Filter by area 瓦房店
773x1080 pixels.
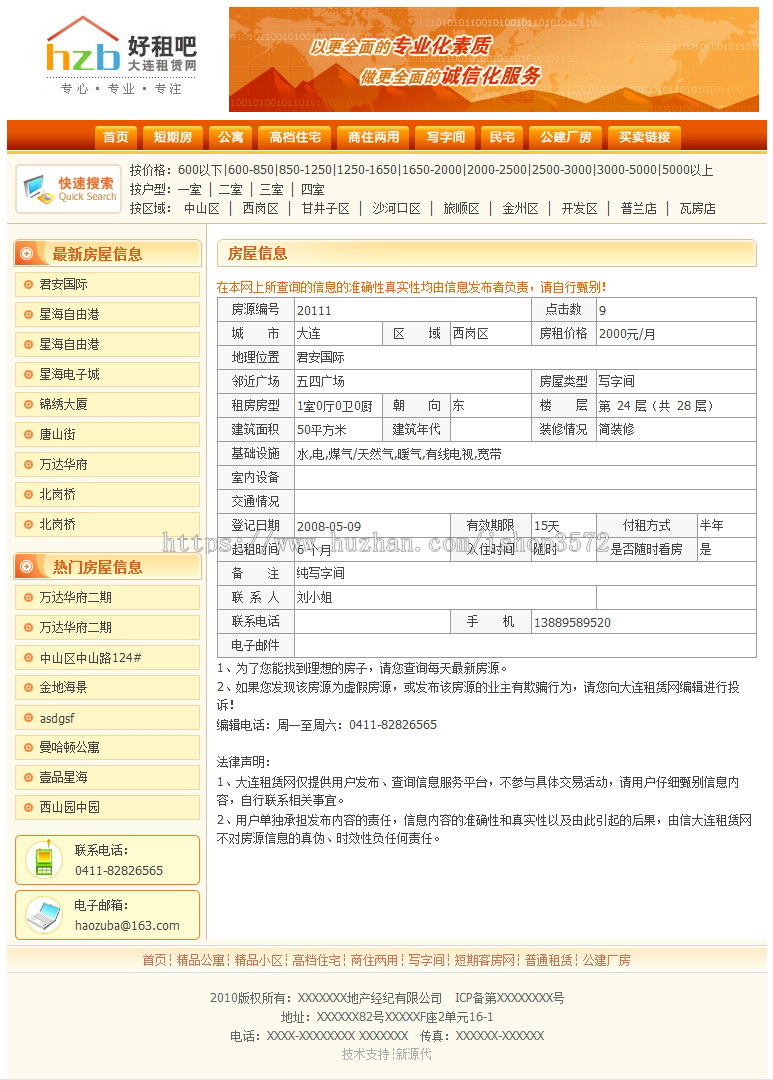[x=697, y=209]
